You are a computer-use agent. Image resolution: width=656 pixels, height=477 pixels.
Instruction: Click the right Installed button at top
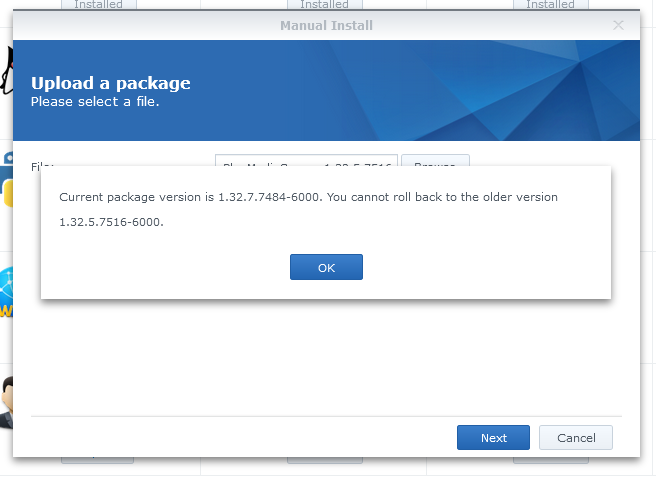coord(550,4)
